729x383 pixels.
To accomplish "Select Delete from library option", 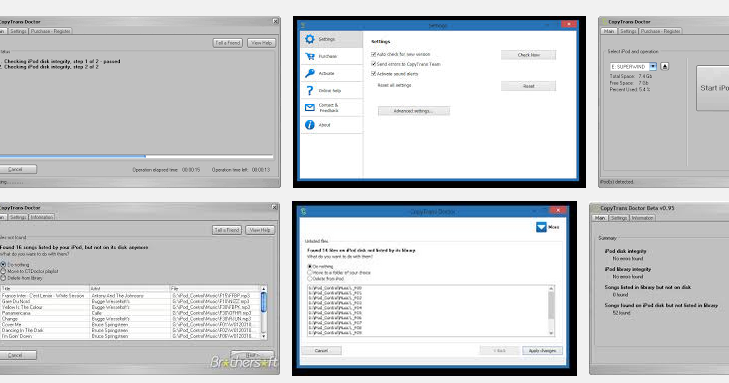I will click(x=3, y=278).
